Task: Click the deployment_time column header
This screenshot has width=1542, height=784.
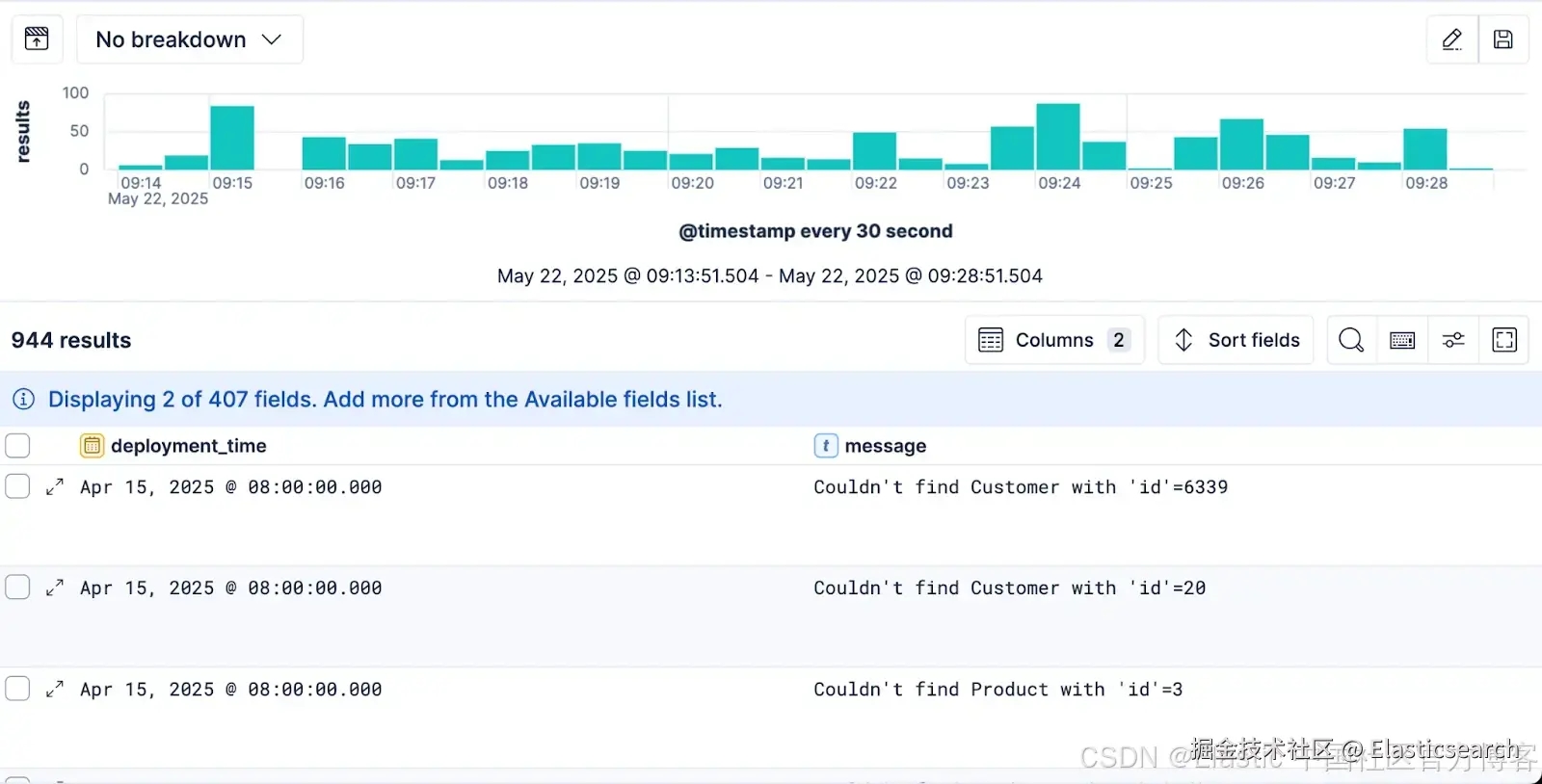Action: pos(188,446)
